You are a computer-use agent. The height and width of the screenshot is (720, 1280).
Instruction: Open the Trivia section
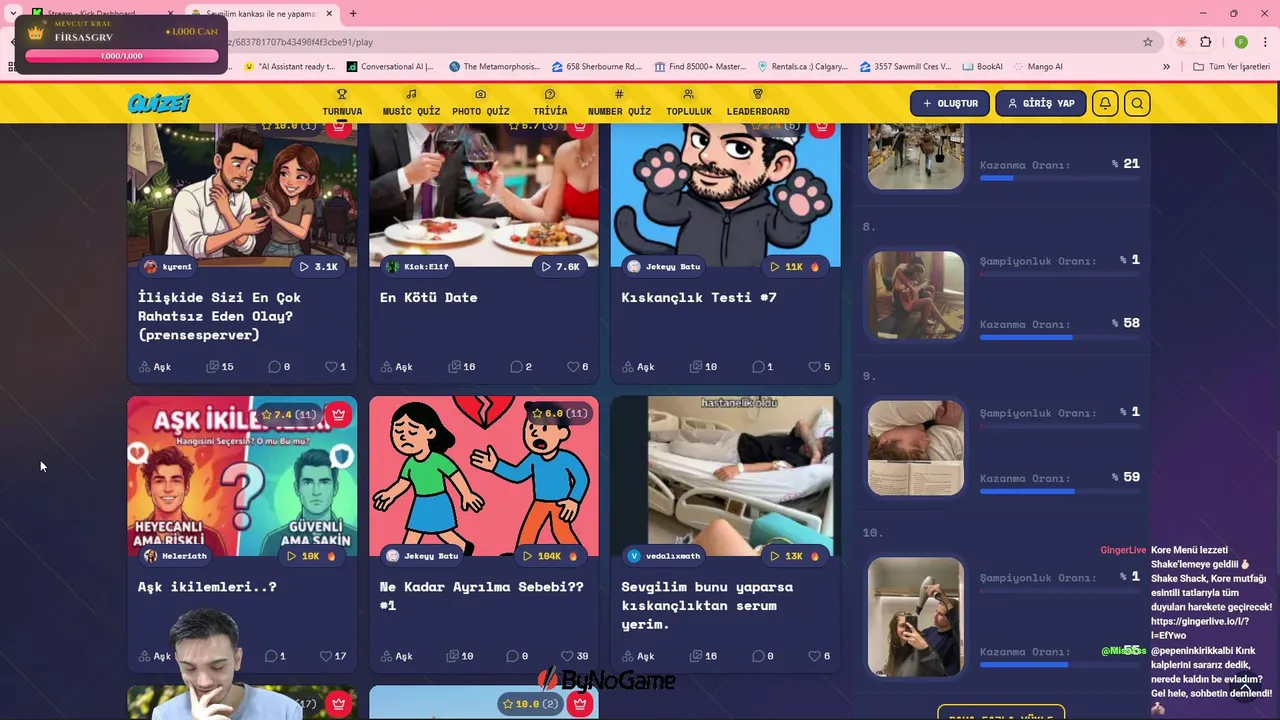[x=550, y=103]
